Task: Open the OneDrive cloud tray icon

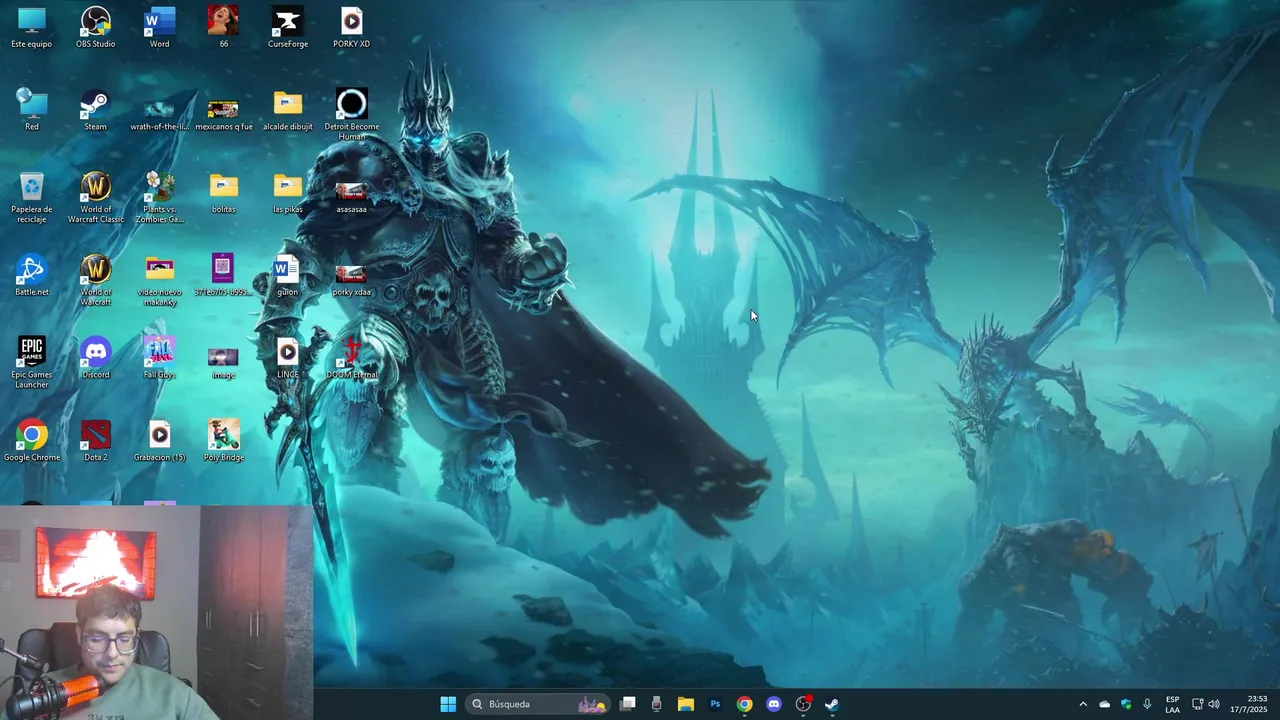Action: coord(1105,704)
